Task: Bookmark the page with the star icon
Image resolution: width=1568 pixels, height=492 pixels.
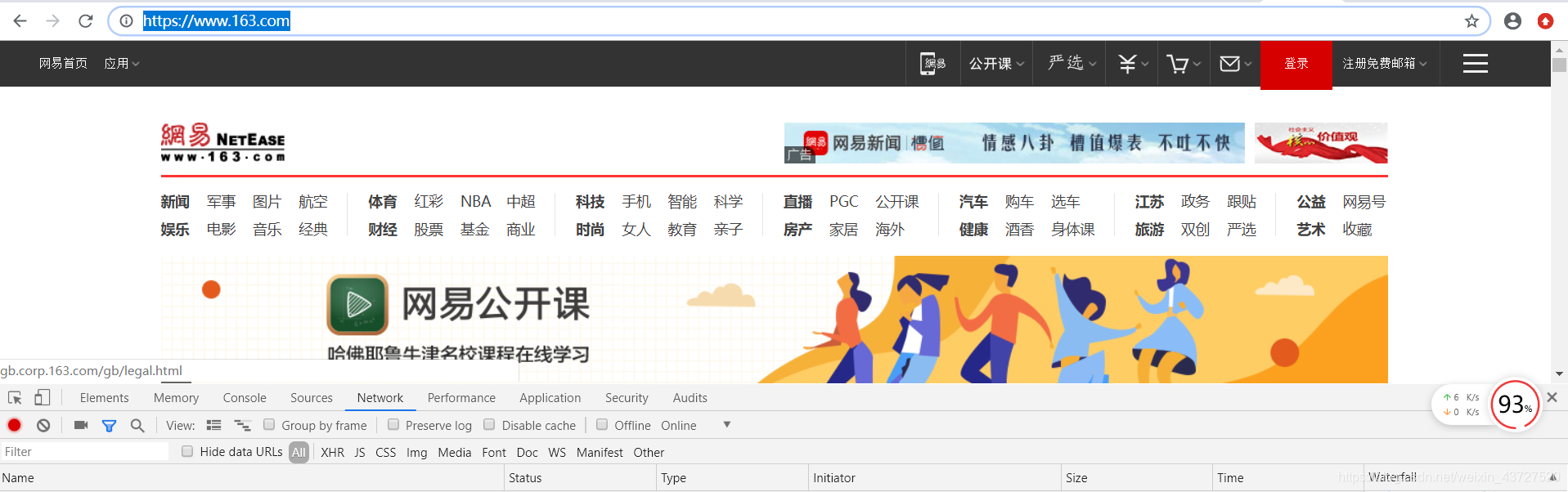Action: (x=1471, y=21)
